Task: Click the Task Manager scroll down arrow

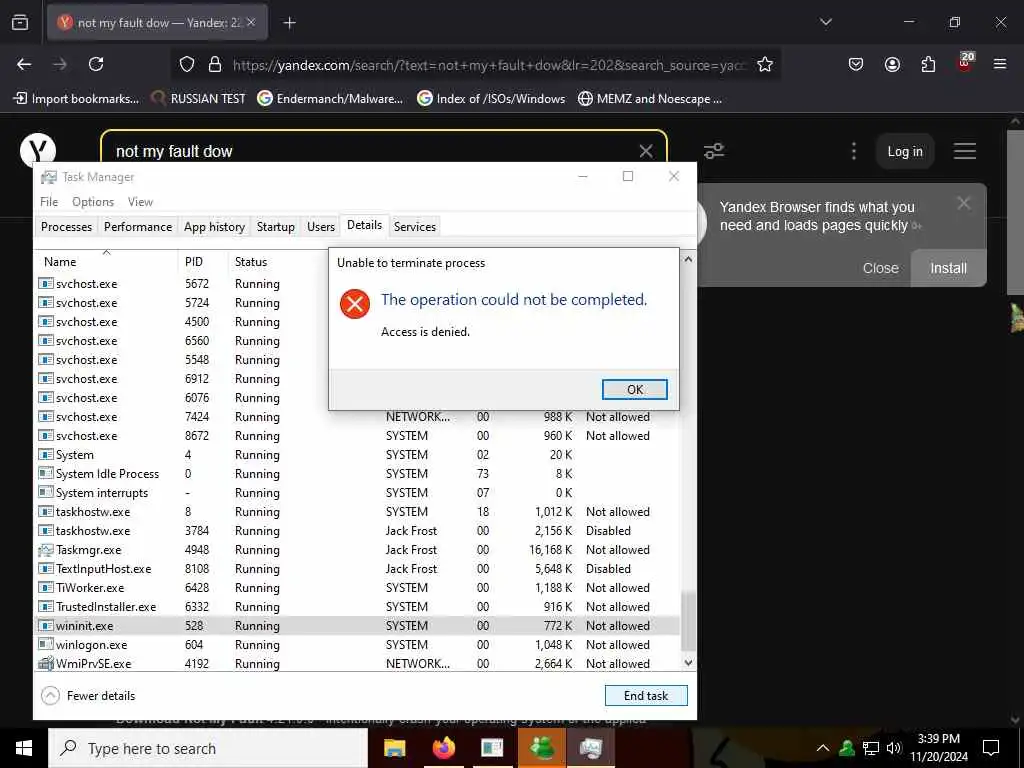Action: 688,663
